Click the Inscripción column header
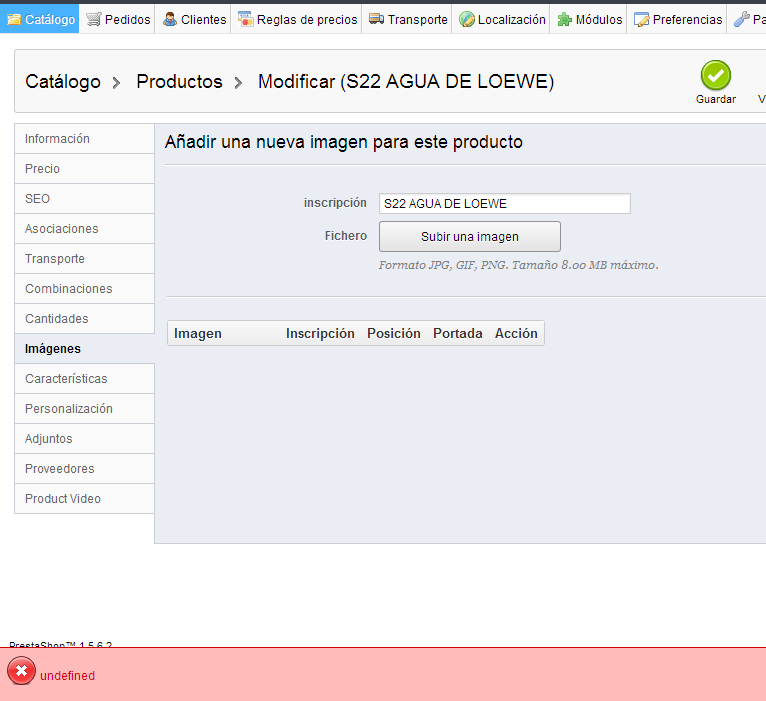766x701 pixels. click(320, 333)
